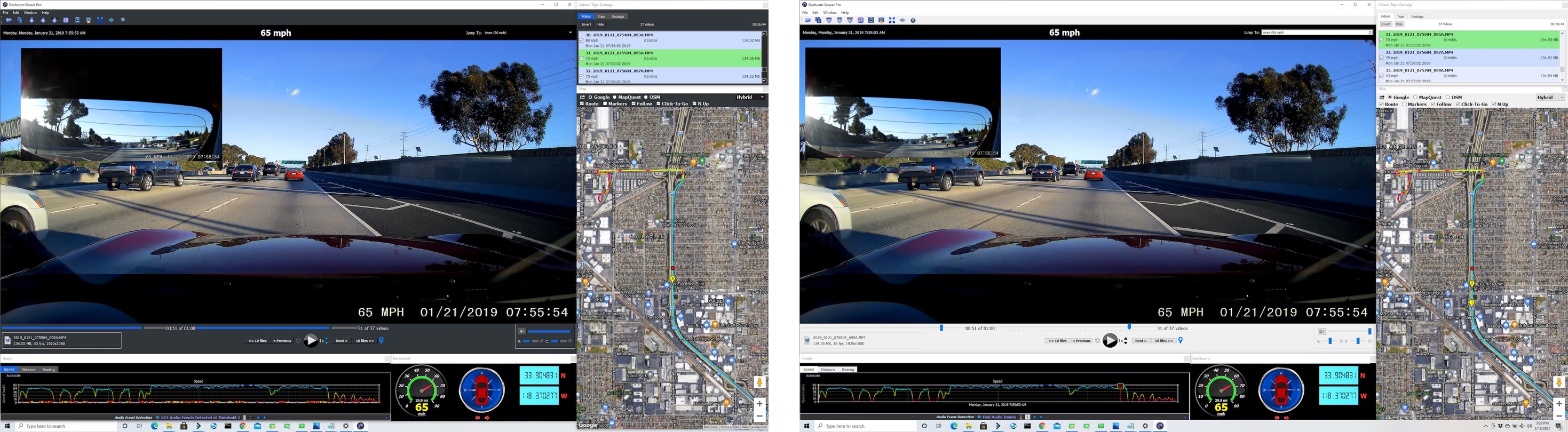Image resolution: width=1568 pixels, height=432 pixels.
Task: Open the Jump To dropdown in light window
Action: (1316, 32)
